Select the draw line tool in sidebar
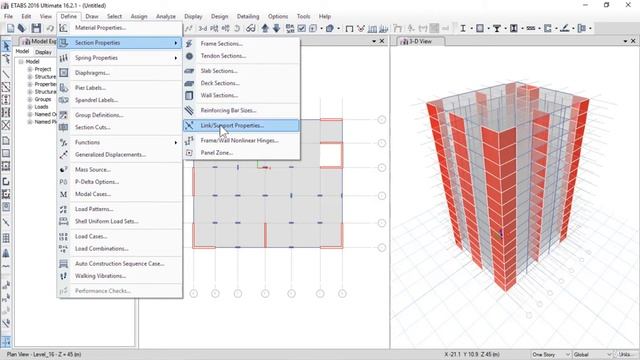The image size is (640, 360). (6, 74)
